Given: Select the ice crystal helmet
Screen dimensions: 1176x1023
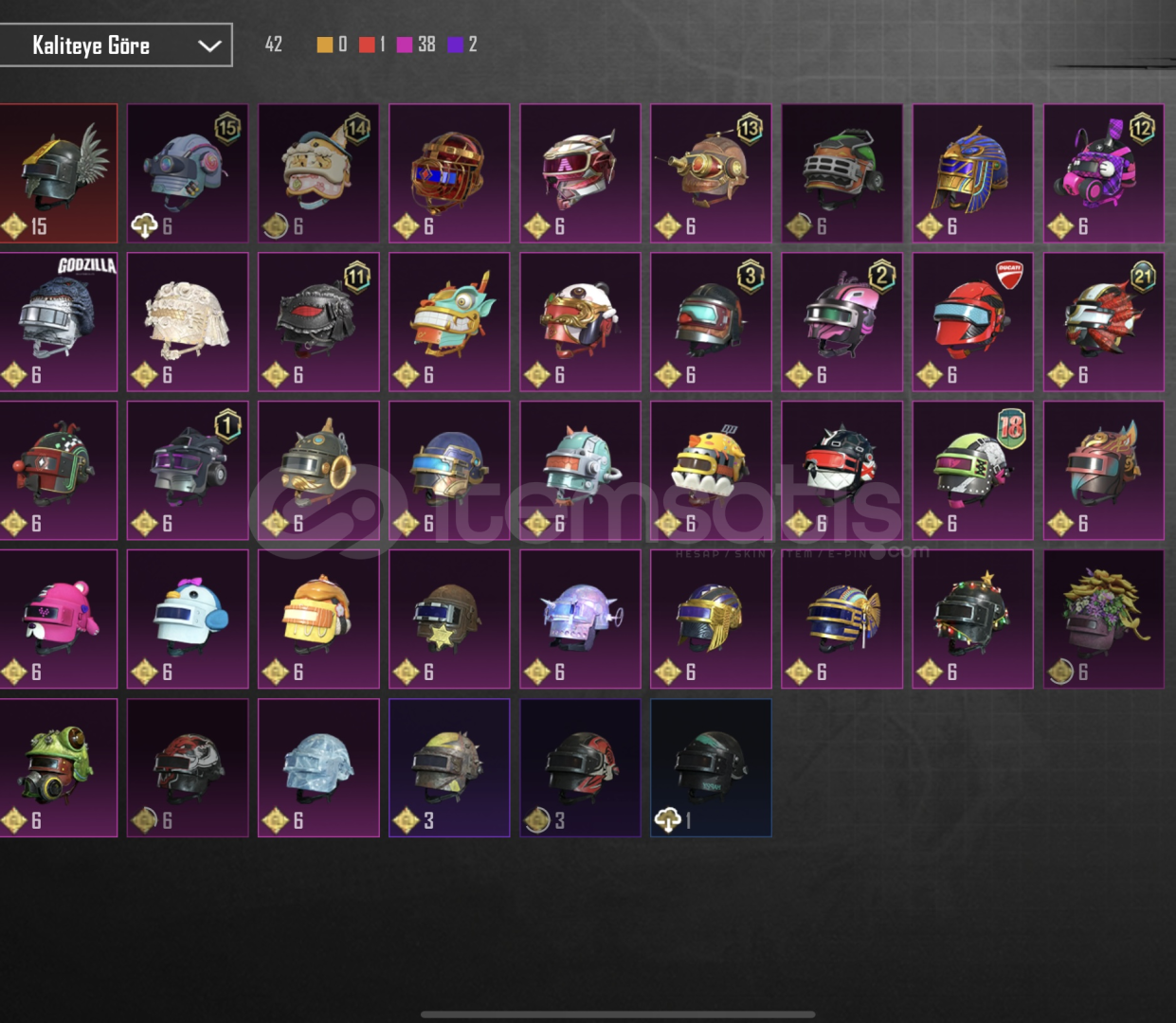Looking at the screenshot, I should coord(318,767).
